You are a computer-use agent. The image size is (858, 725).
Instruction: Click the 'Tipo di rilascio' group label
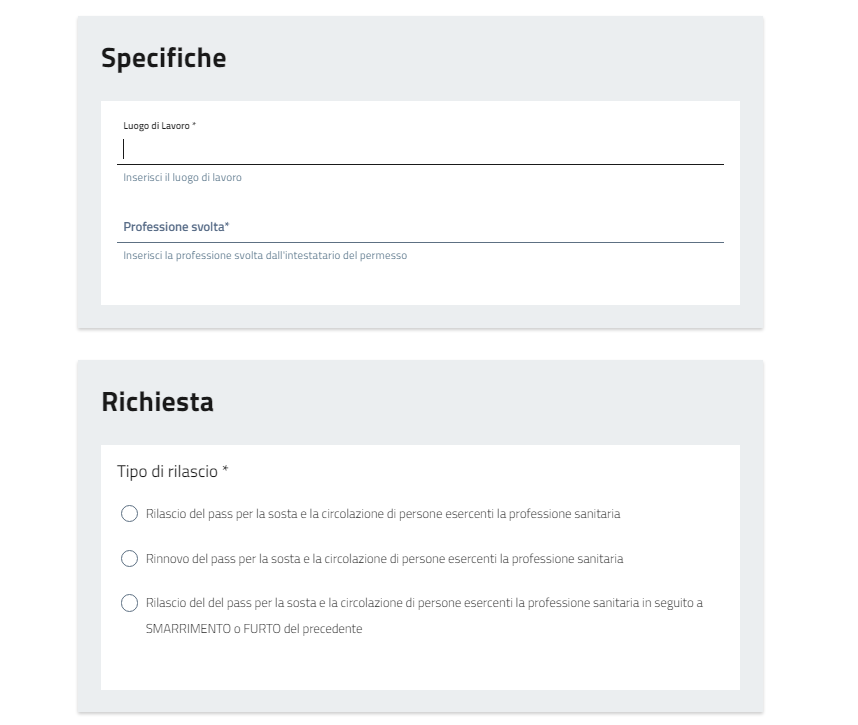[x=167, y=471]
